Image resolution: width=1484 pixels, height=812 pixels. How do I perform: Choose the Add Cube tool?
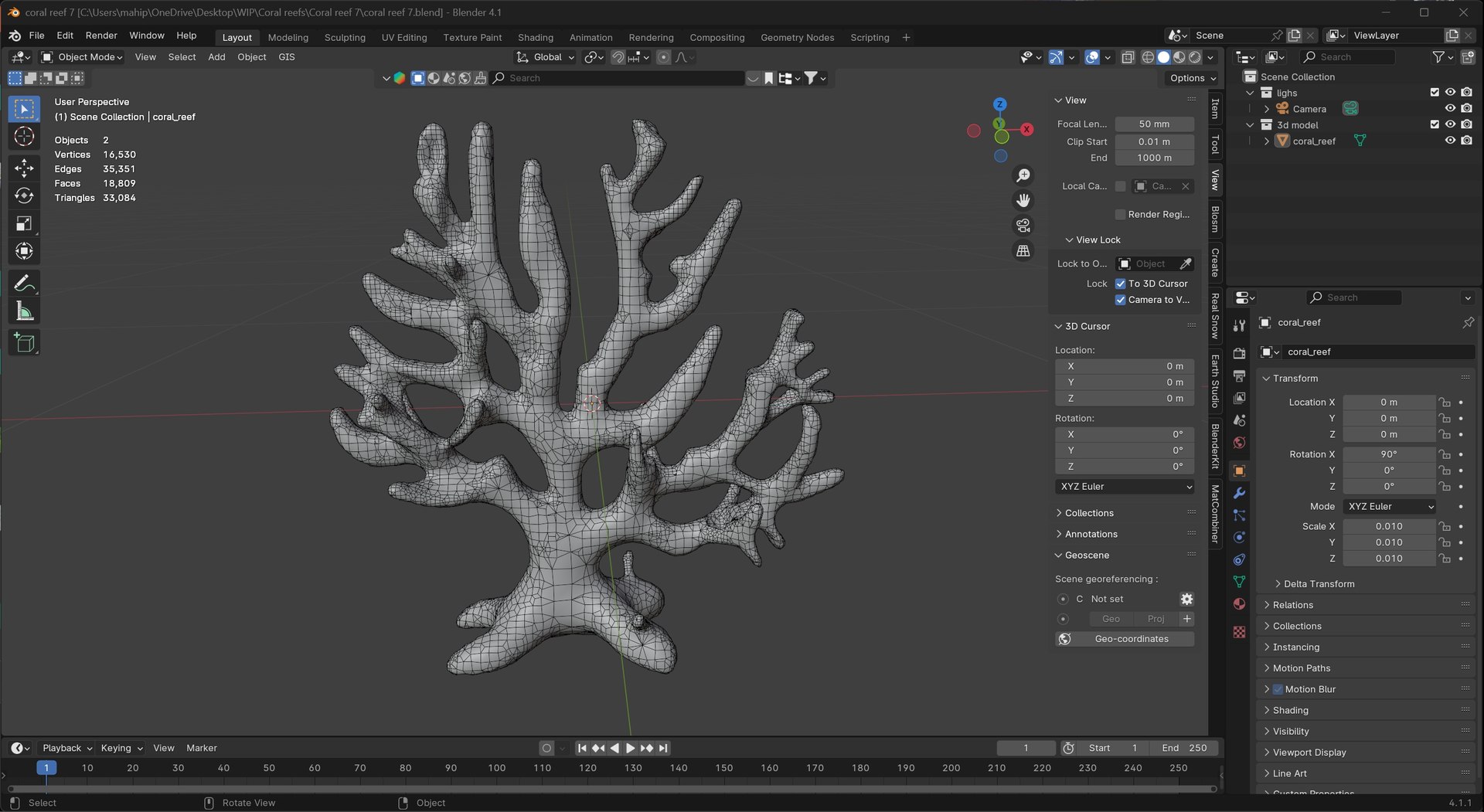24,342
